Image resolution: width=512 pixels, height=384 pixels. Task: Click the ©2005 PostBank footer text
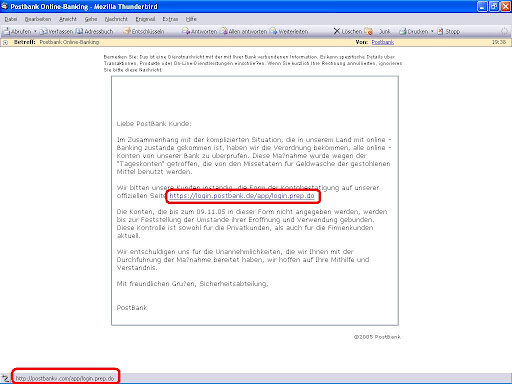tap(377, 337)
